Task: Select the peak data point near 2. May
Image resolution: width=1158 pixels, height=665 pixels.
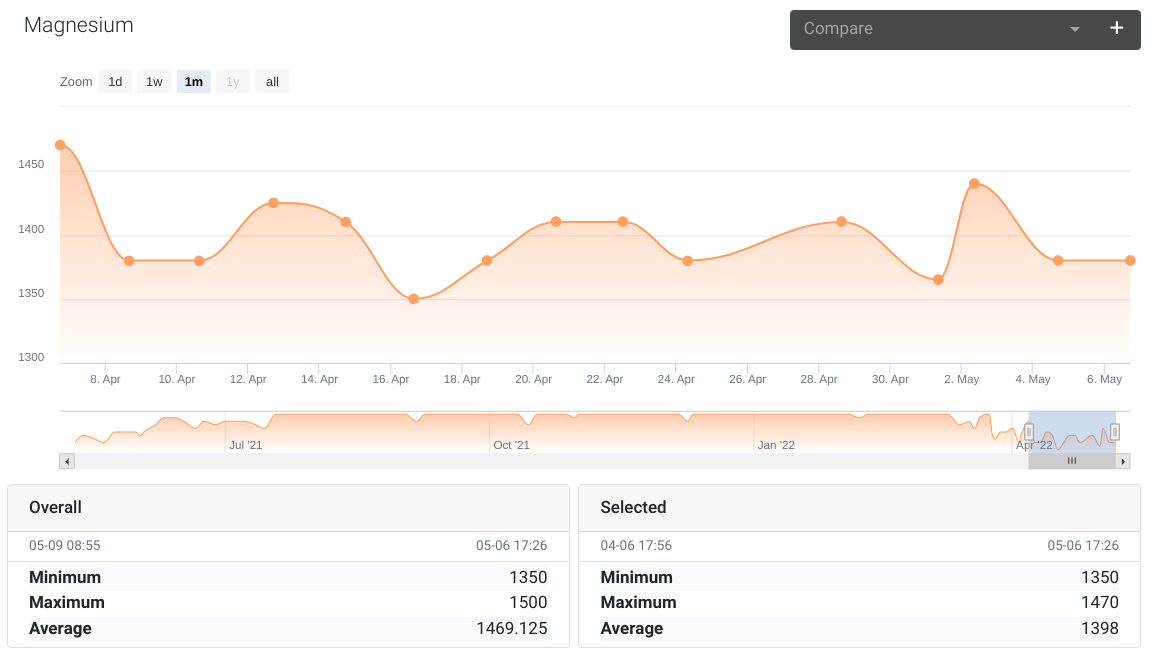Action: (974, 184)
